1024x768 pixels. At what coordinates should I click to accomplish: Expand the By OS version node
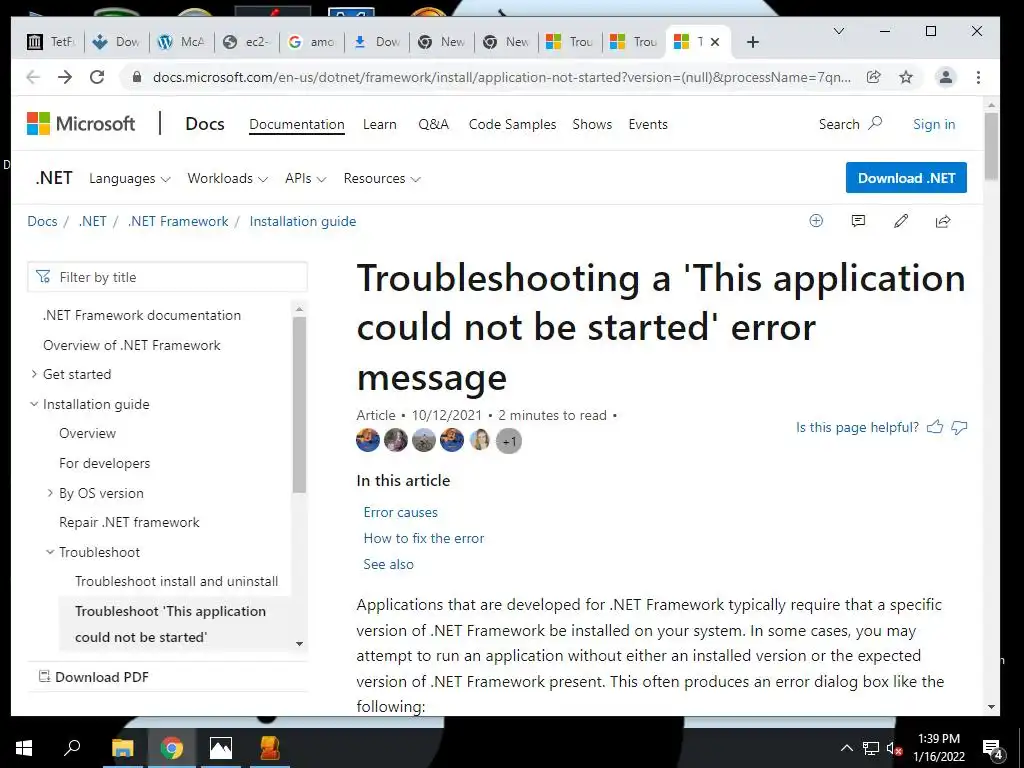pos(50,492)
